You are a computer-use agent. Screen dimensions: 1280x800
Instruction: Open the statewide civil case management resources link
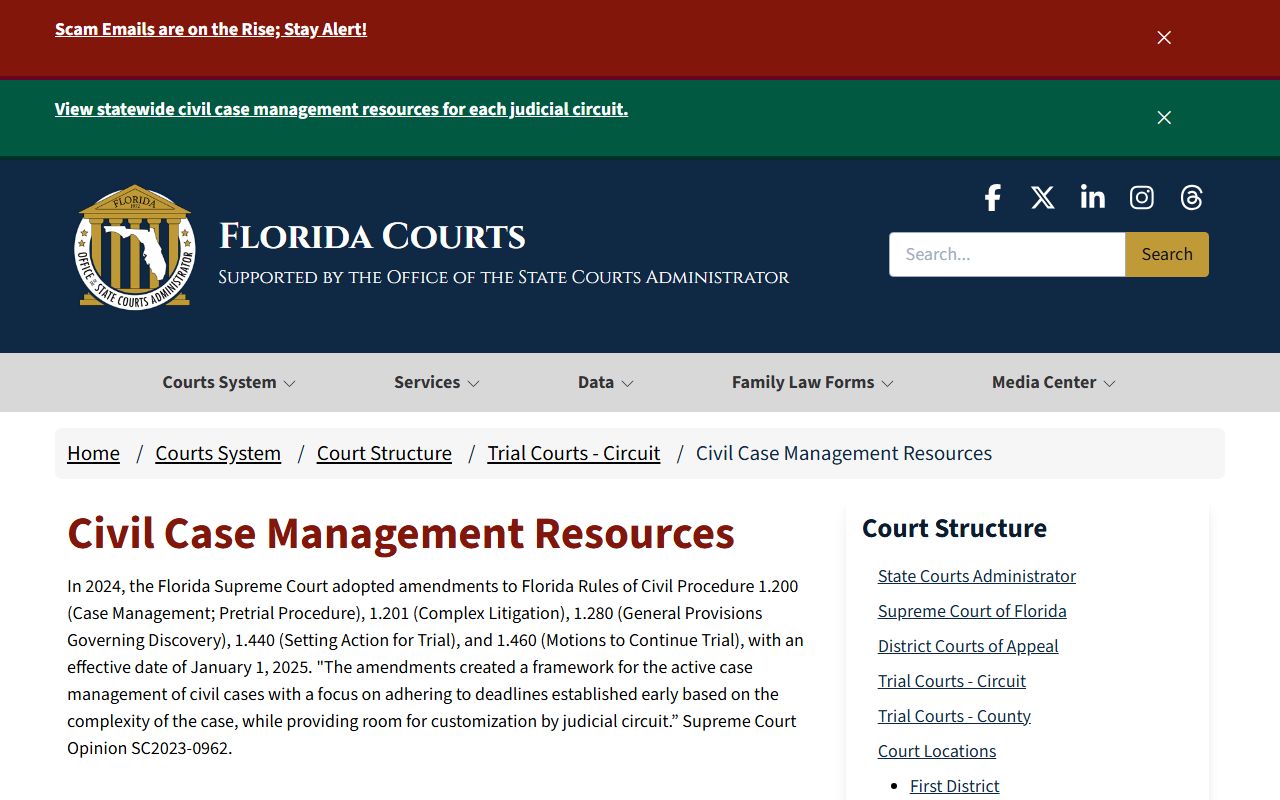[341, 109]
